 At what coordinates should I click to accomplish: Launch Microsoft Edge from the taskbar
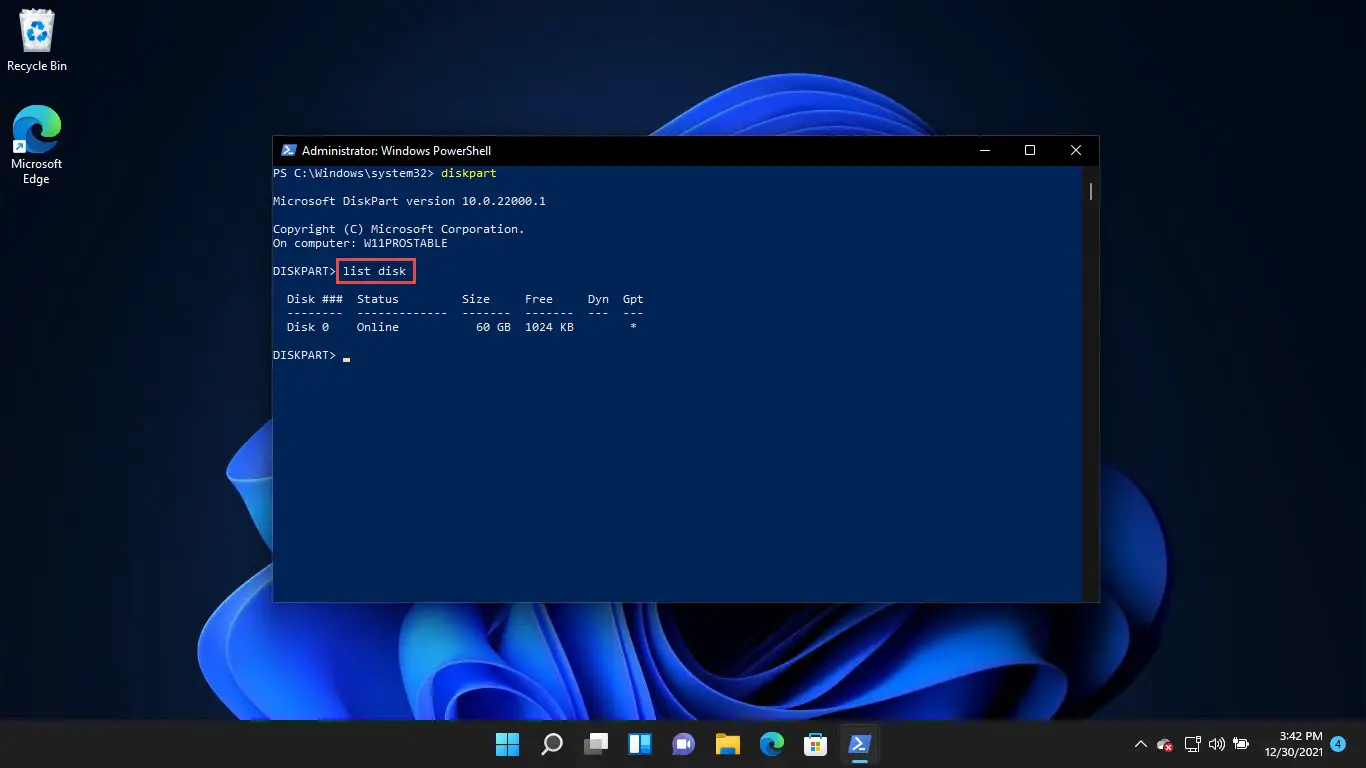pyautogui.click(x=771, y=744)
